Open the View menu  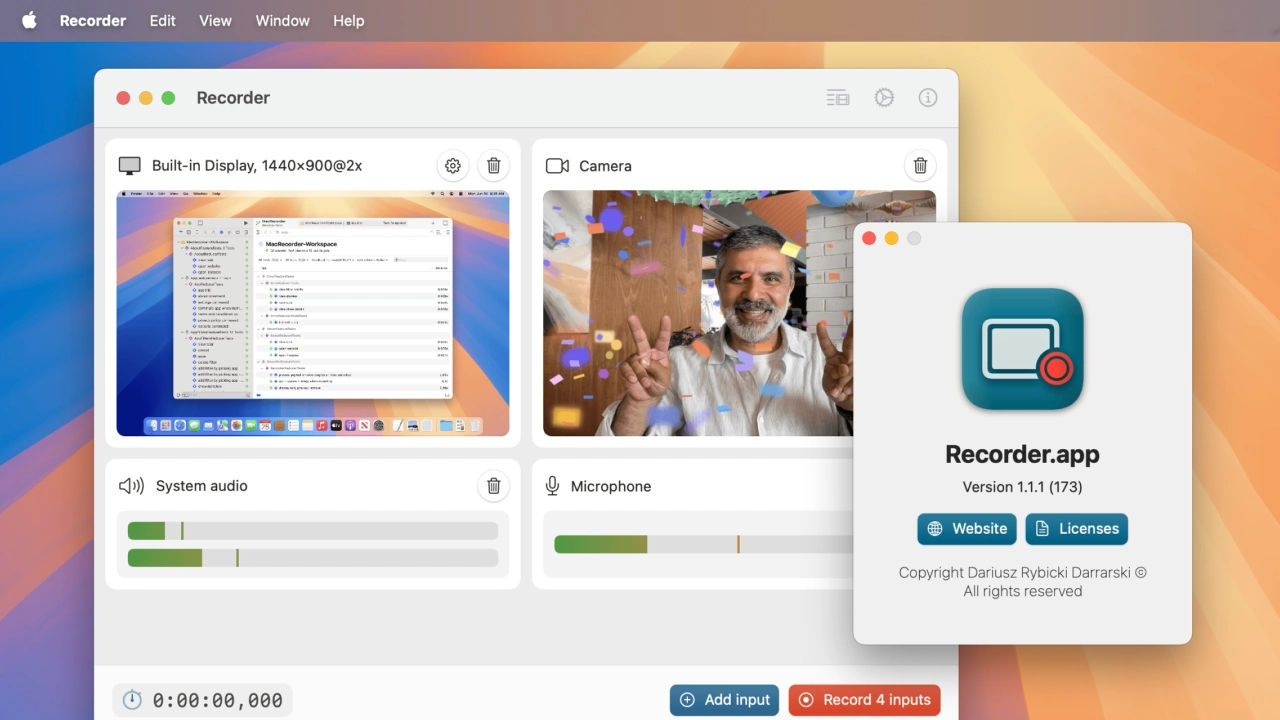click(x=215, y=21)
